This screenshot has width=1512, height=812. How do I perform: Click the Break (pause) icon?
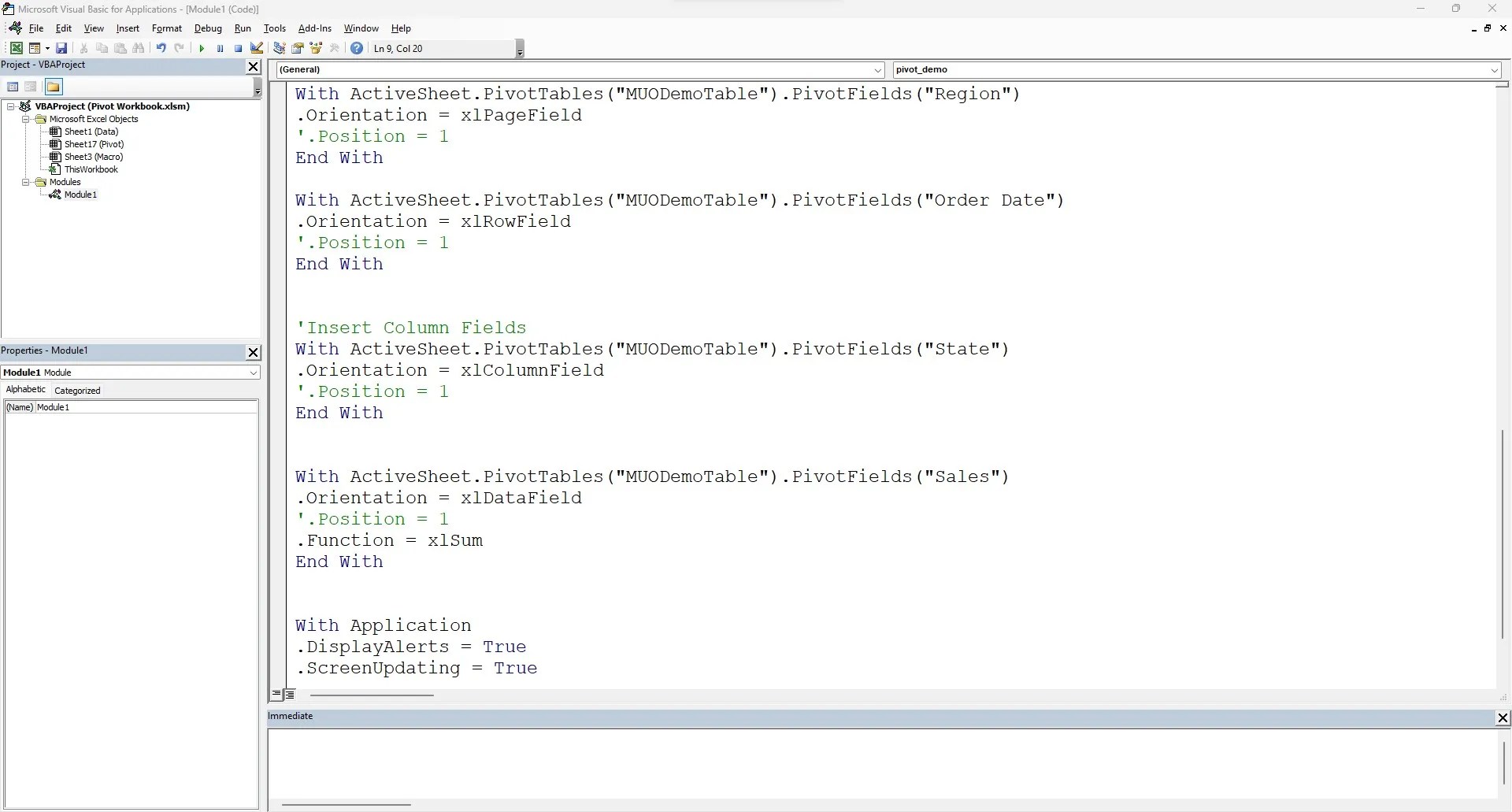point(220,48)
